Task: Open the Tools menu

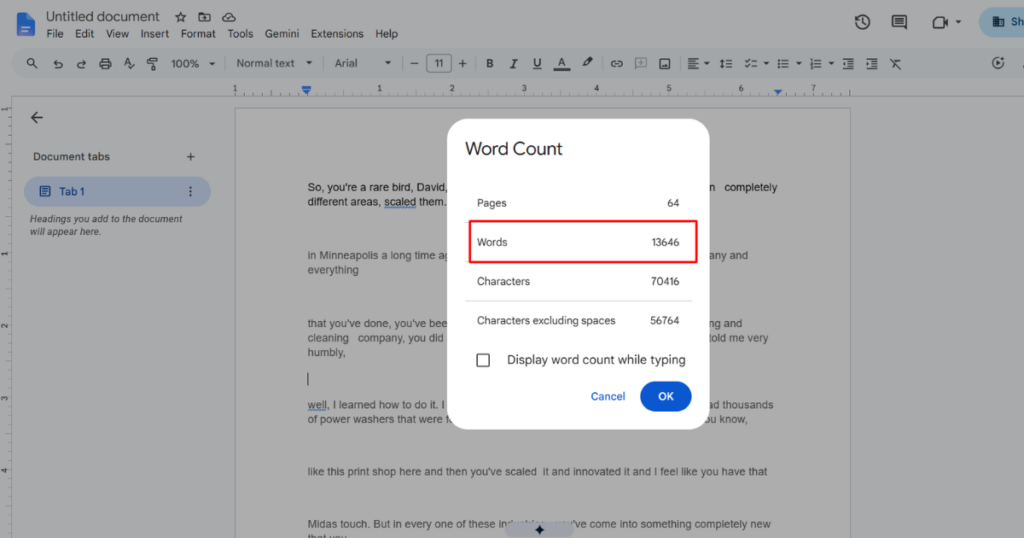Action: tap(240, 34)
